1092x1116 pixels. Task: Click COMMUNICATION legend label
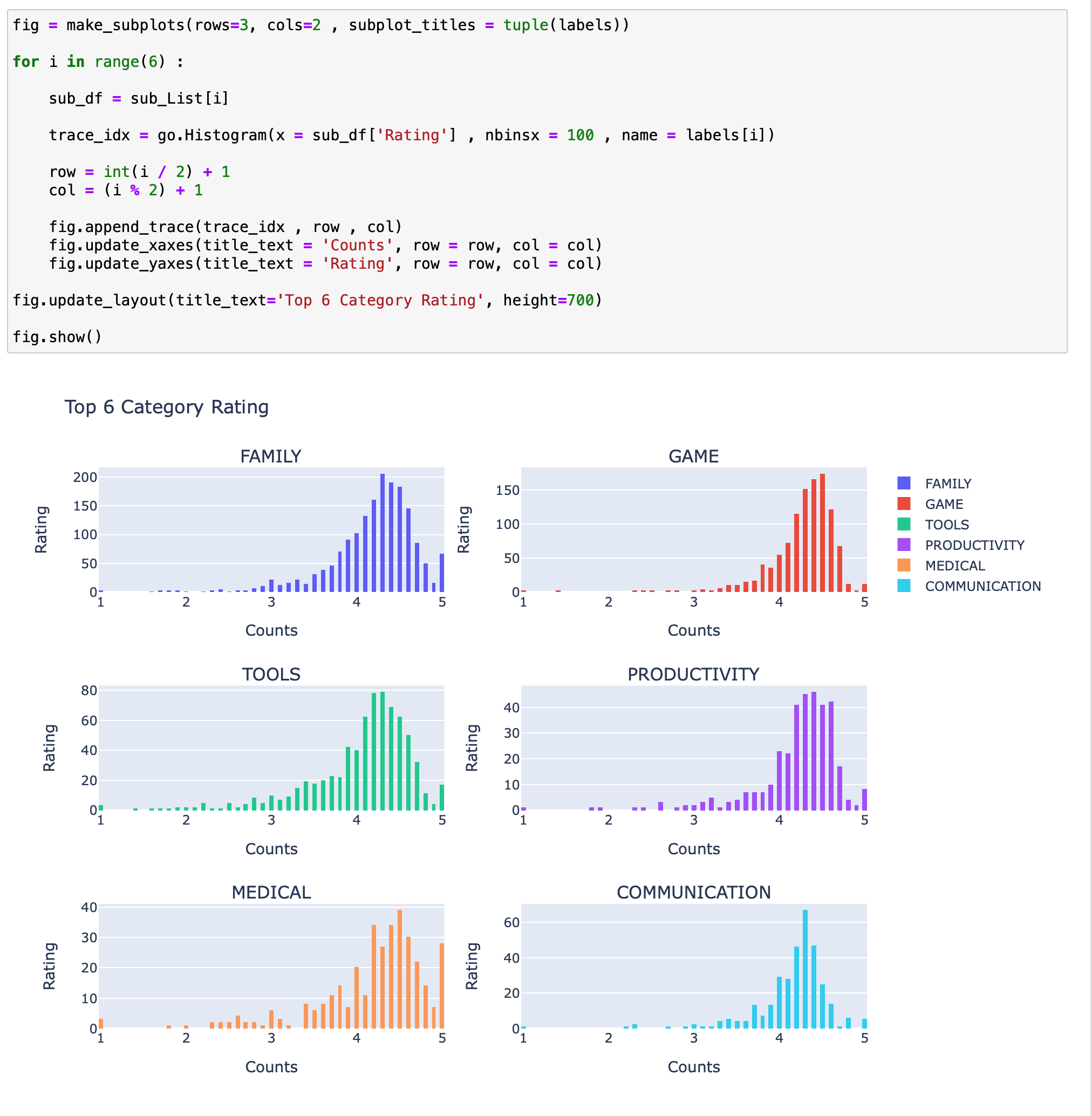coord(982,587)
